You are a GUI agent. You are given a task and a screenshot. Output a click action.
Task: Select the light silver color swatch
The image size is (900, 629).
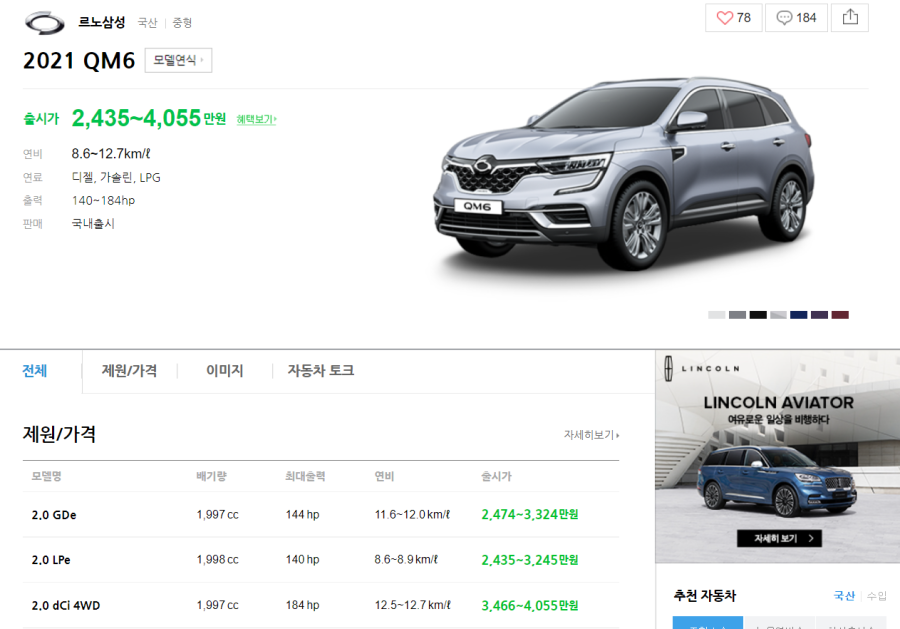pos(716,314)
